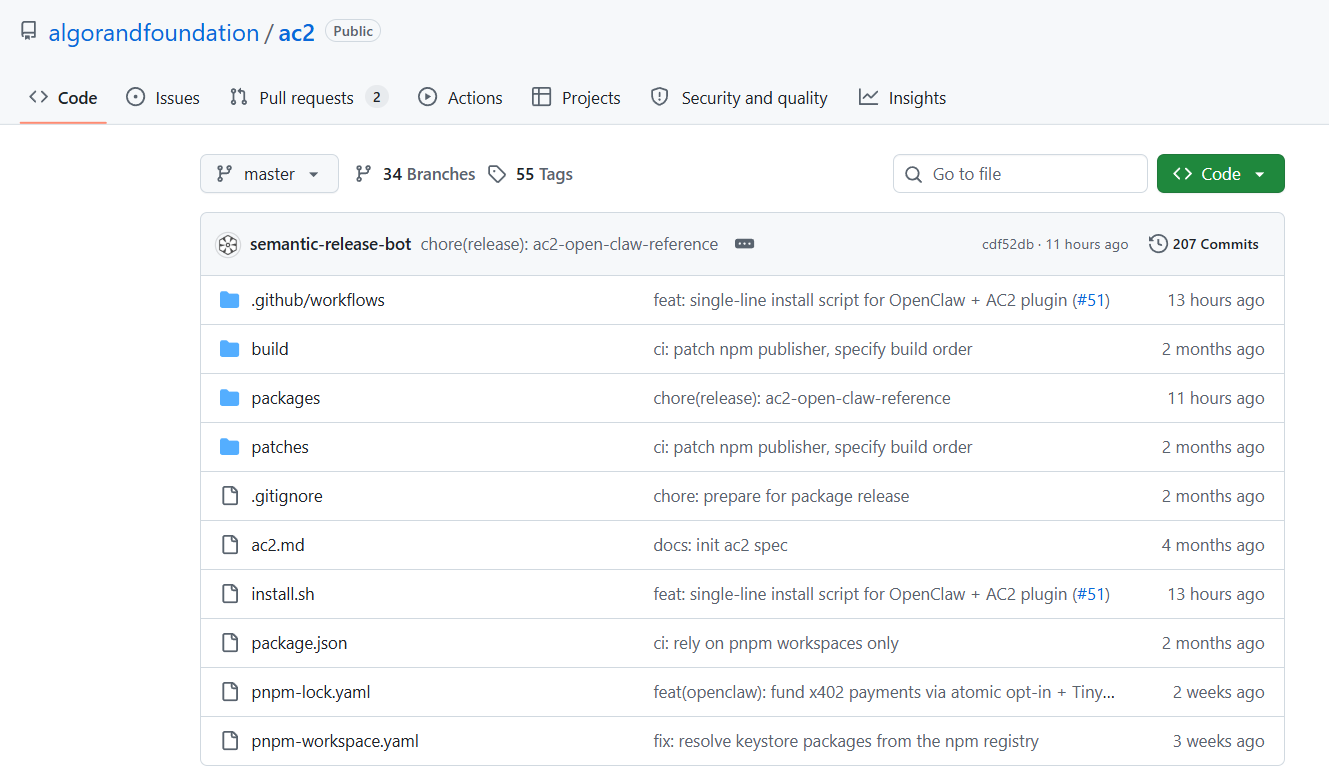Open the install.sh file
1329x784 pixels.
click(283, 594)
